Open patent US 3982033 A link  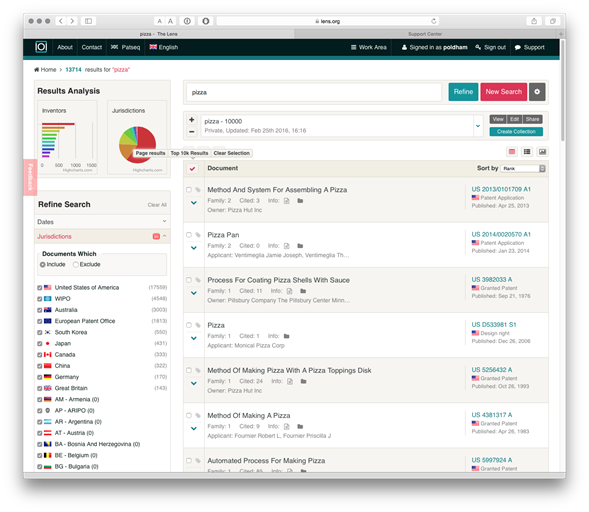coord(491,279)
